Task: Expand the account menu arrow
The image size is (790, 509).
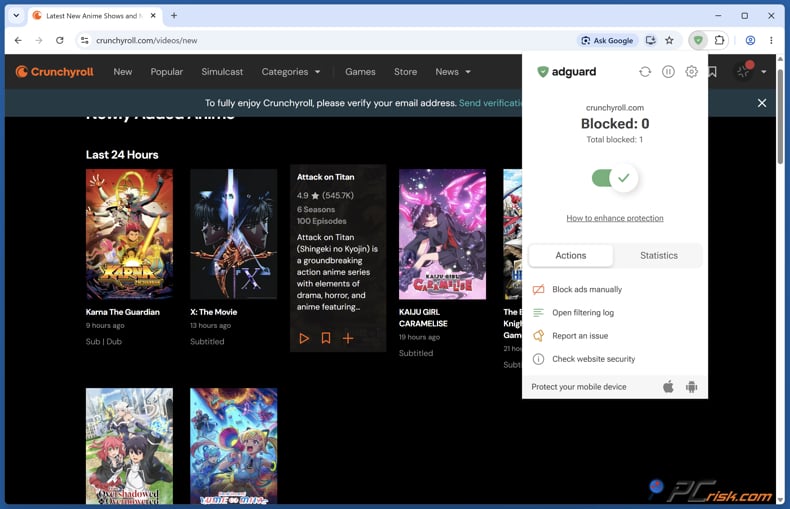Action: 764,72
